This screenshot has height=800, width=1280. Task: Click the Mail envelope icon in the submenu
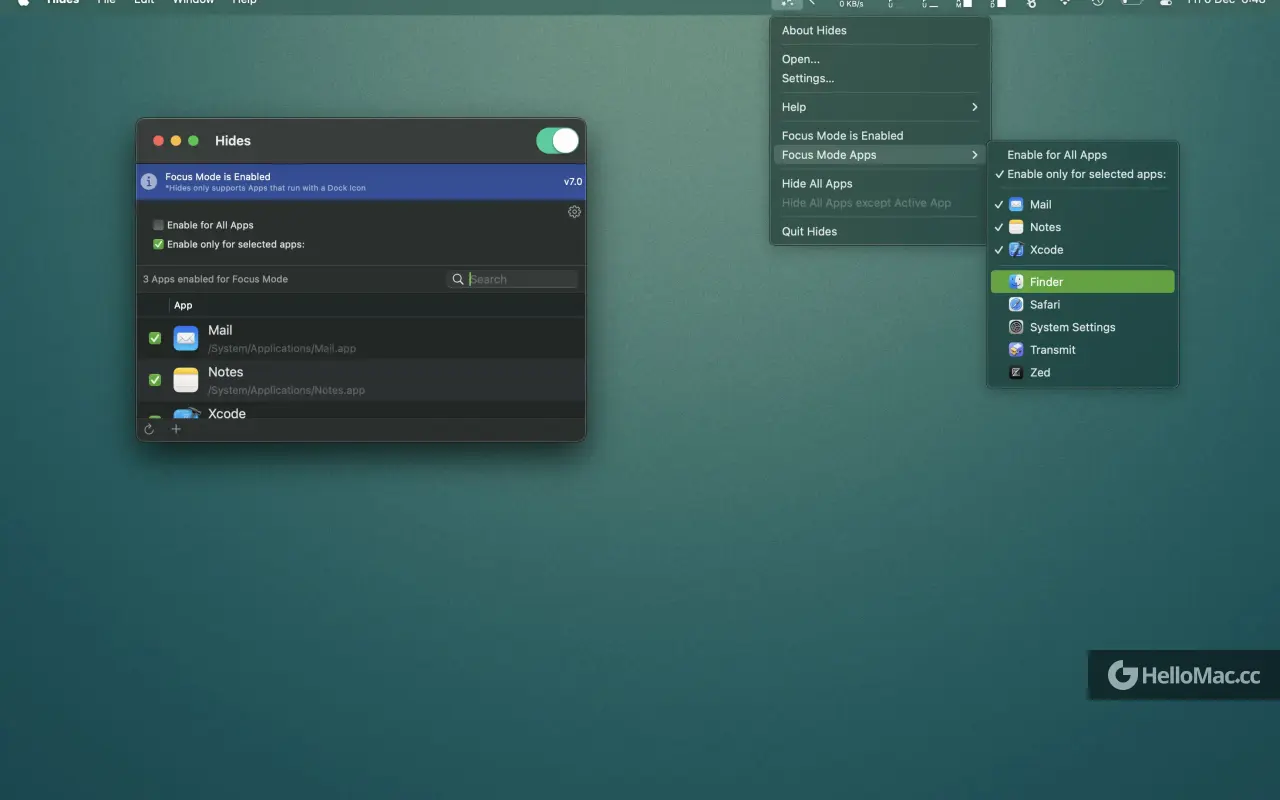coord(1016,204)
